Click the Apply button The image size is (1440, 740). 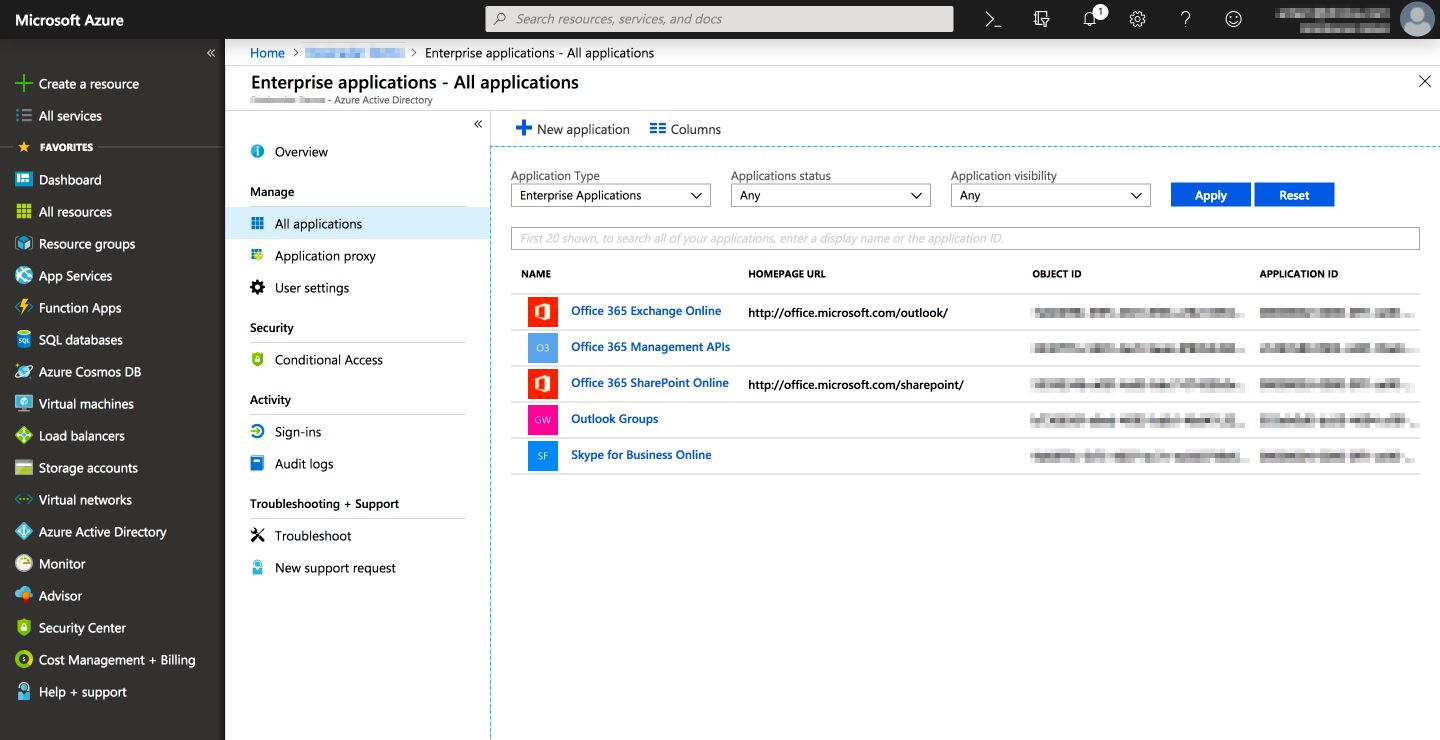tap(1211, 195)
